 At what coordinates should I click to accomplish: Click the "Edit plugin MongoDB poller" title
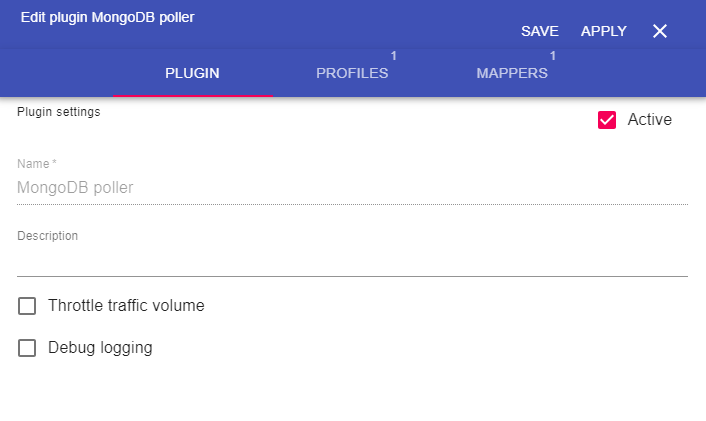tap(107, 17)
